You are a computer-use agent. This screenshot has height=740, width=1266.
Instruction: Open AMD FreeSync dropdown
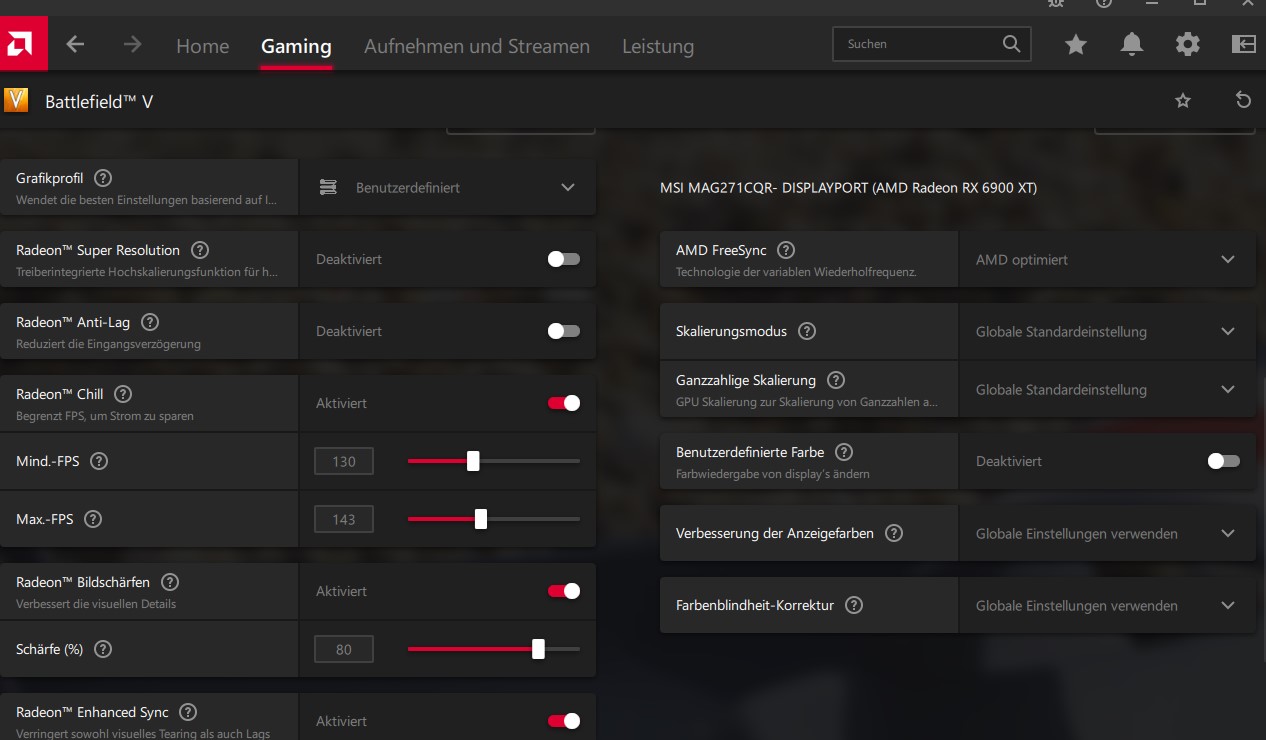point(1107,259)
